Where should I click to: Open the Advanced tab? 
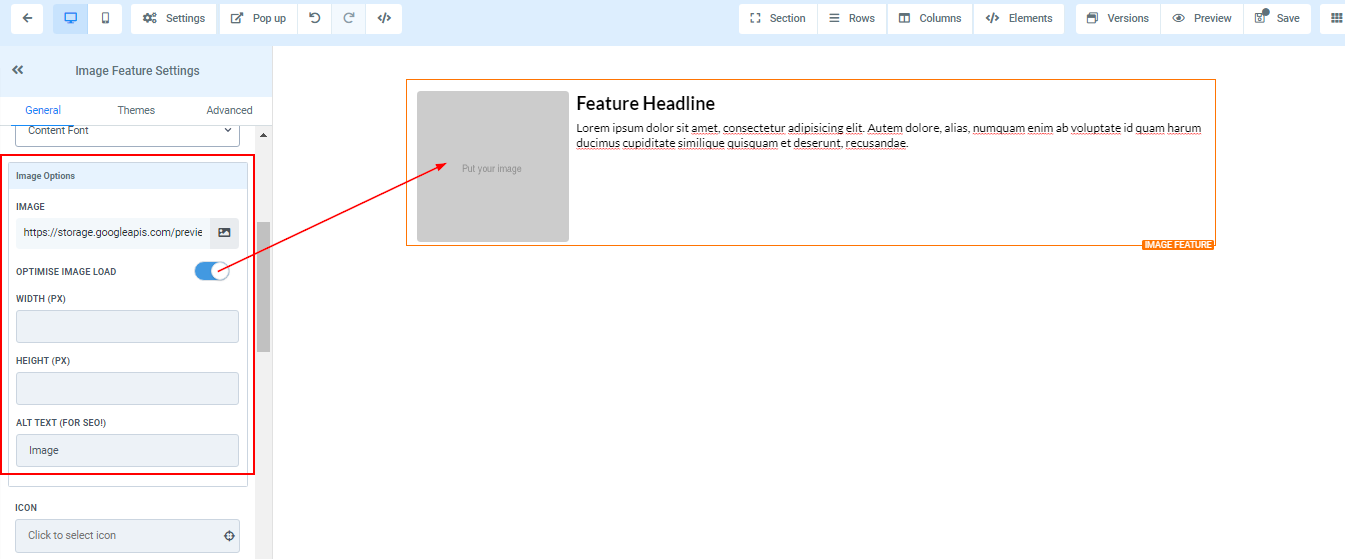229,110
